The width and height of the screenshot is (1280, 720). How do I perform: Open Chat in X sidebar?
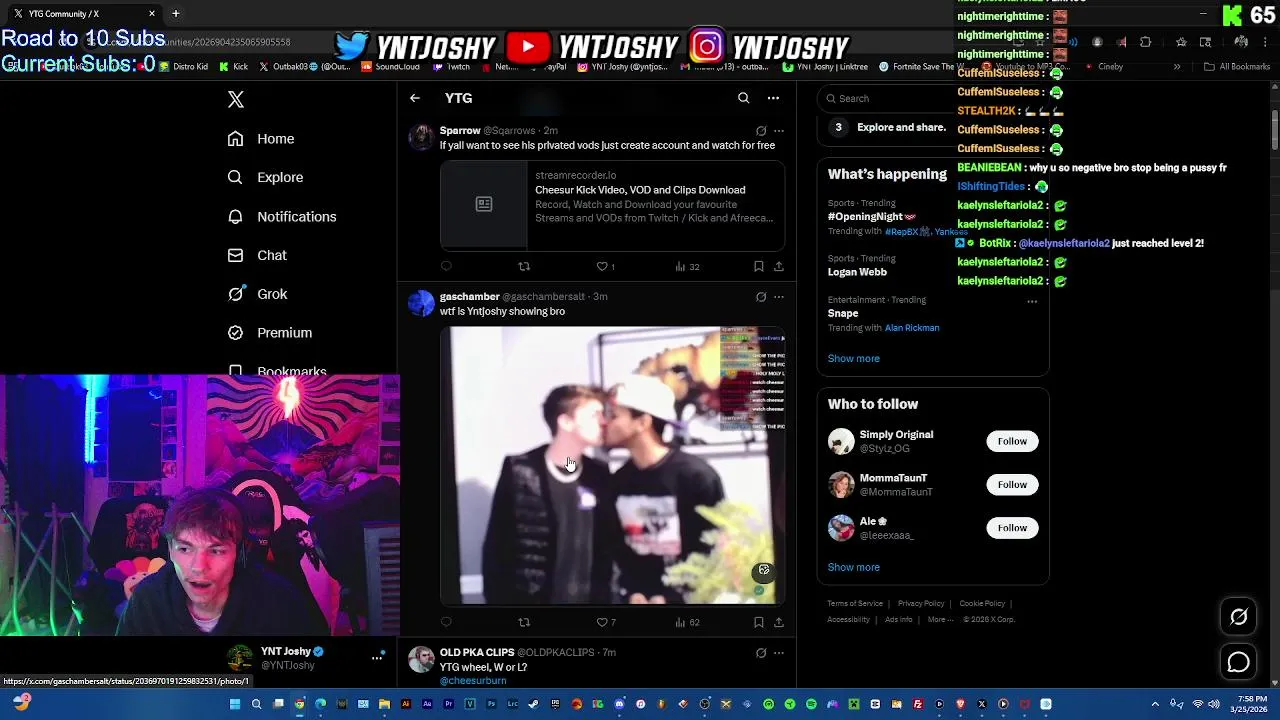point(257,255)
